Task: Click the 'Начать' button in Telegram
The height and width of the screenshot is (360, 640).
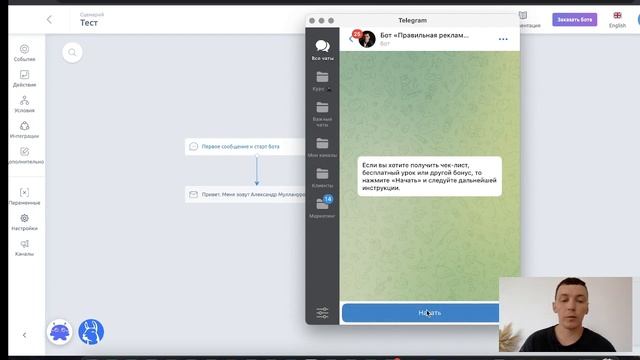Action: [420, 313]
